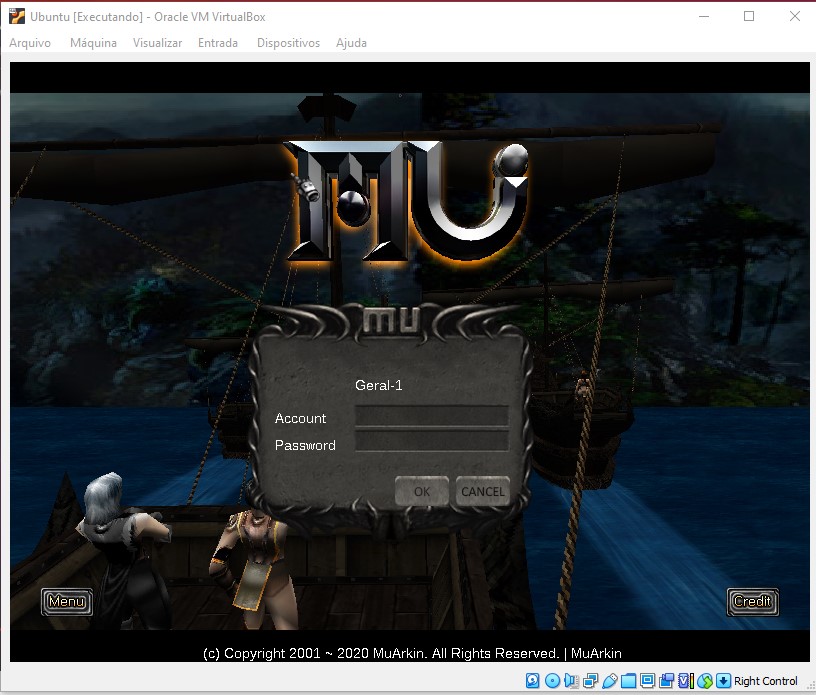Screen dimensions: 816x695
Task: Click the CPU virtualization V icon
Action: 686,680
